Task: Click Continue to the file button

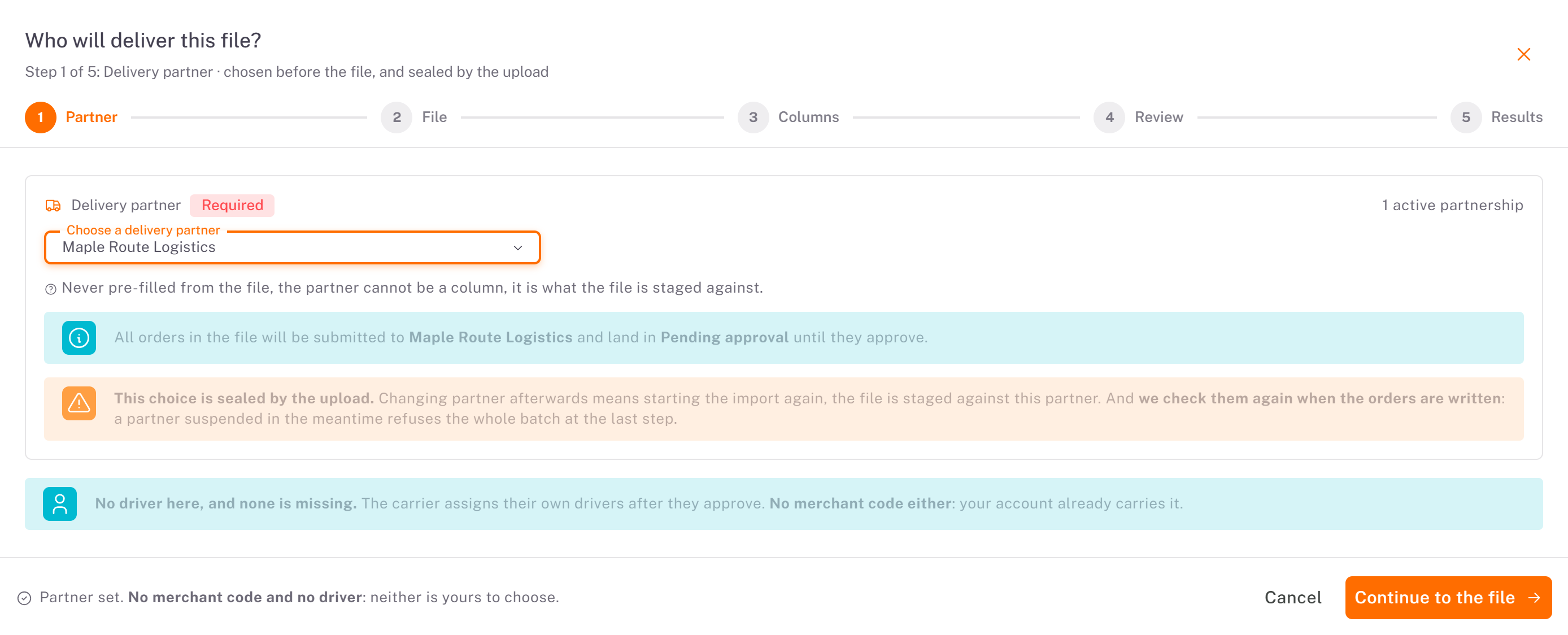Action: coord(1448,598)
